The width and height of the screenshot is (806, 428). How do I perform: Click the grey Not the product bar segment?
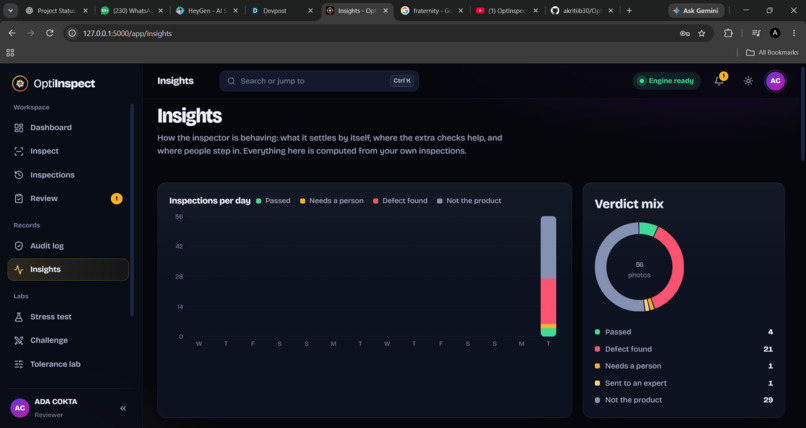548,248
